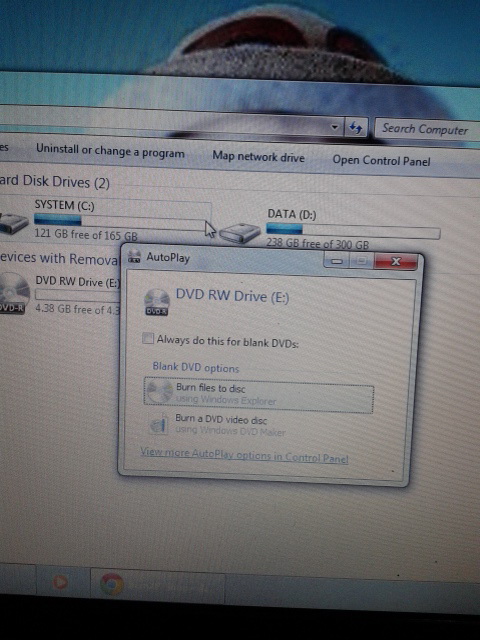Click the AutoPlay title bar icon

(x=135, y=257)
